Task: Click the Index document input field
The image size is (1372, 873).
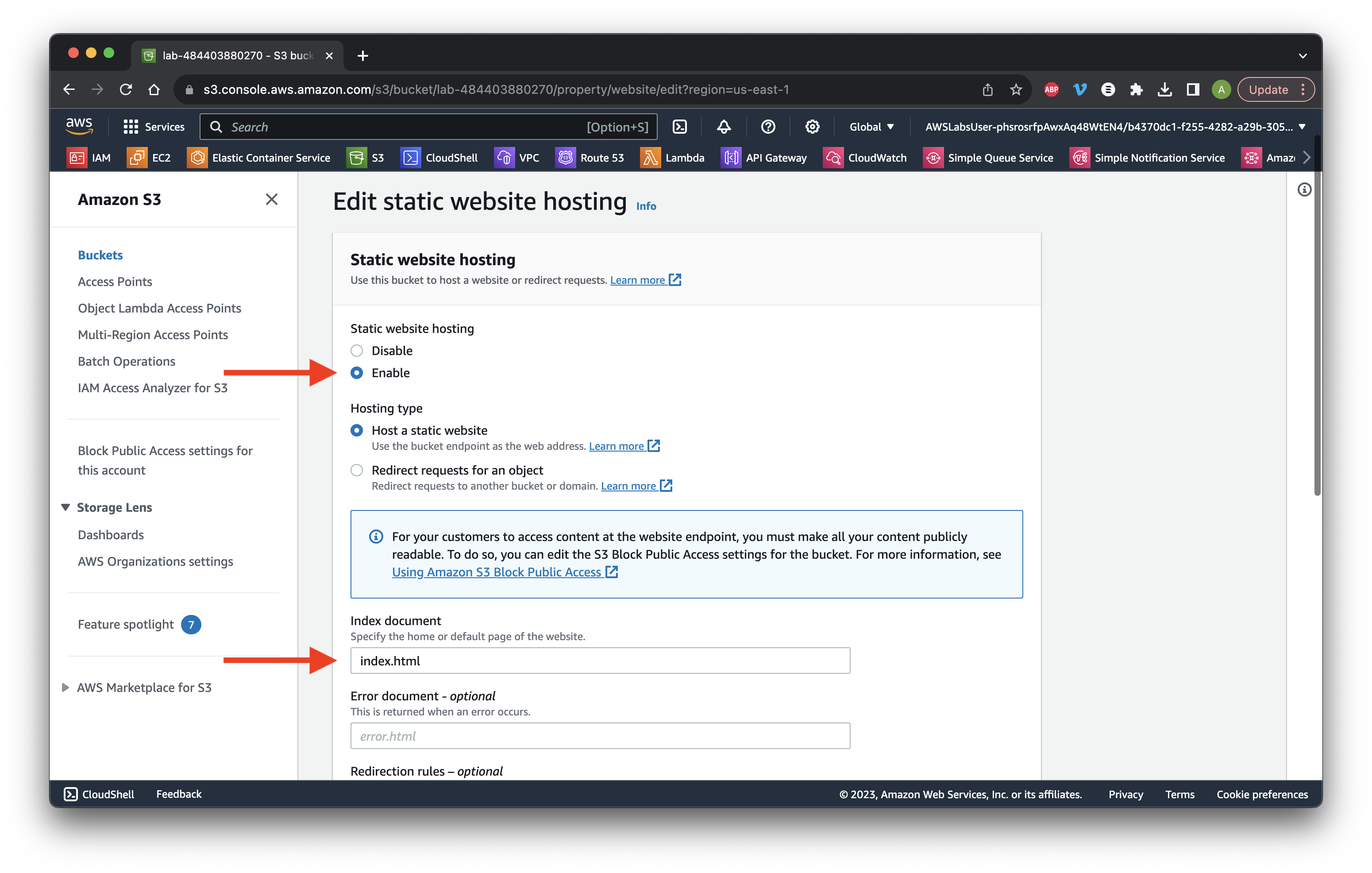Action: click(x=600, y=661)
